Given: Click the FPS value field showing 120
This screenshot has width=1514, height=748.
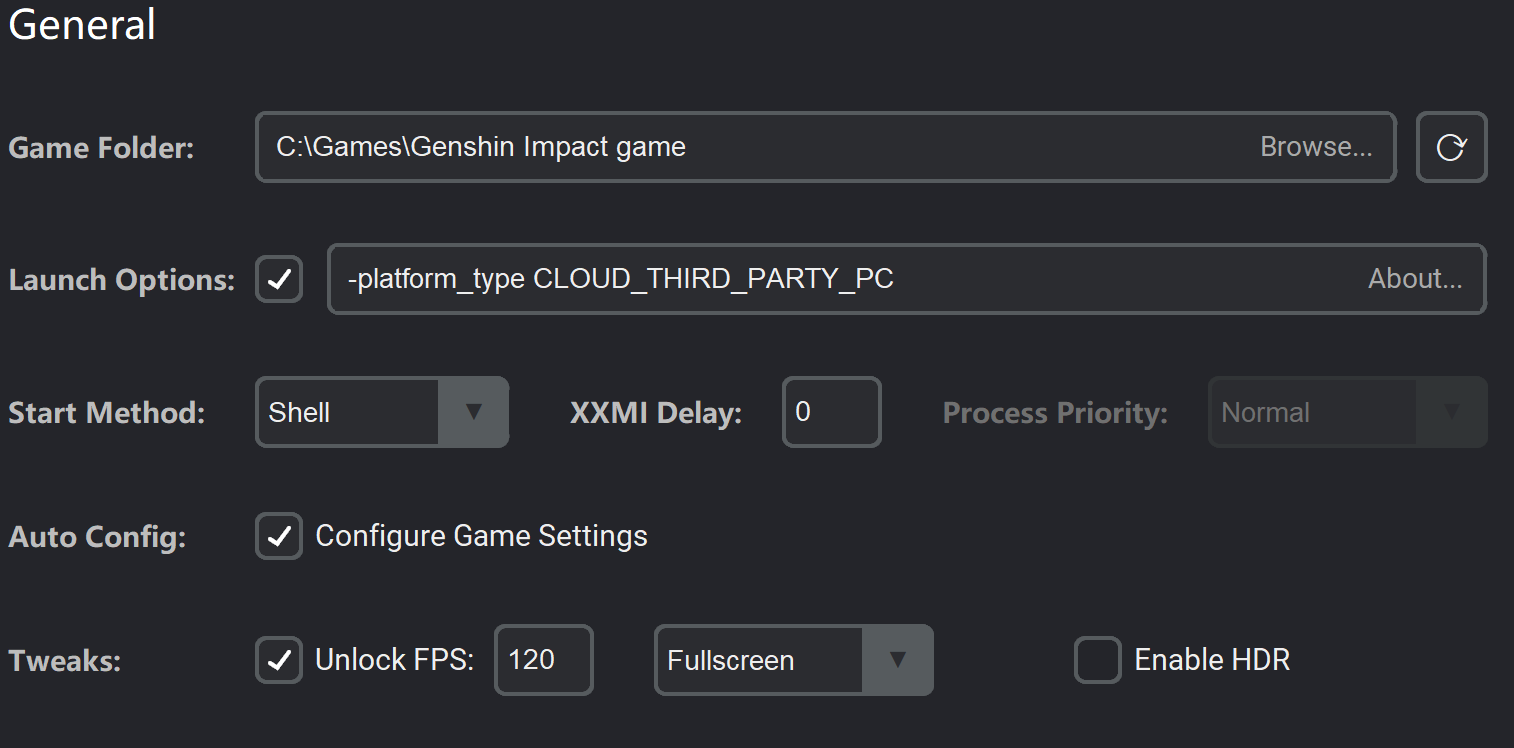Looking at the screenshot, I should [x=543, y=660].
